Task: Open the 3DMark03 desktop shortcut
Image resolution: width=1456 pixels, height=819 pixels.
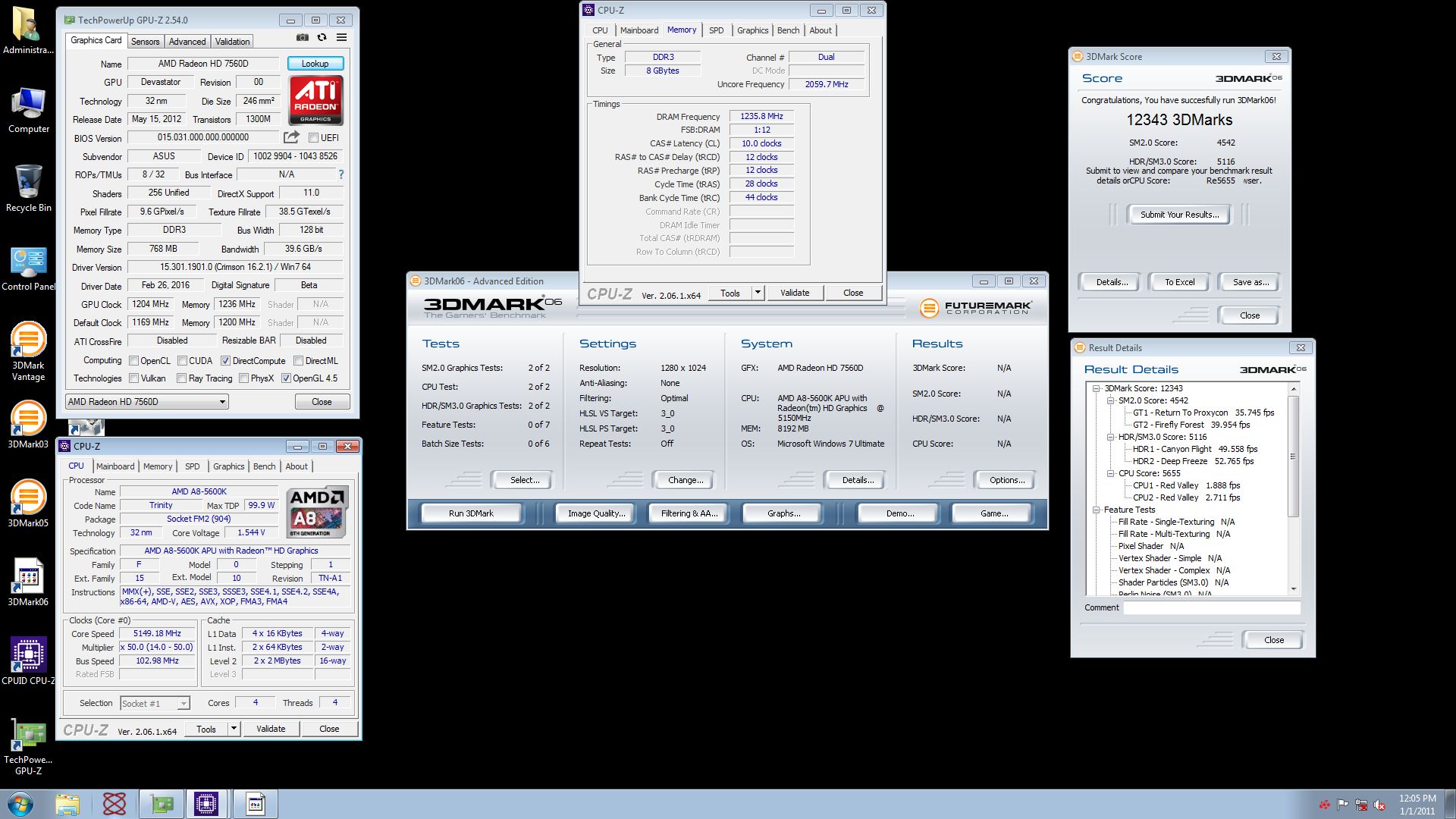Action: coord(28,423)
